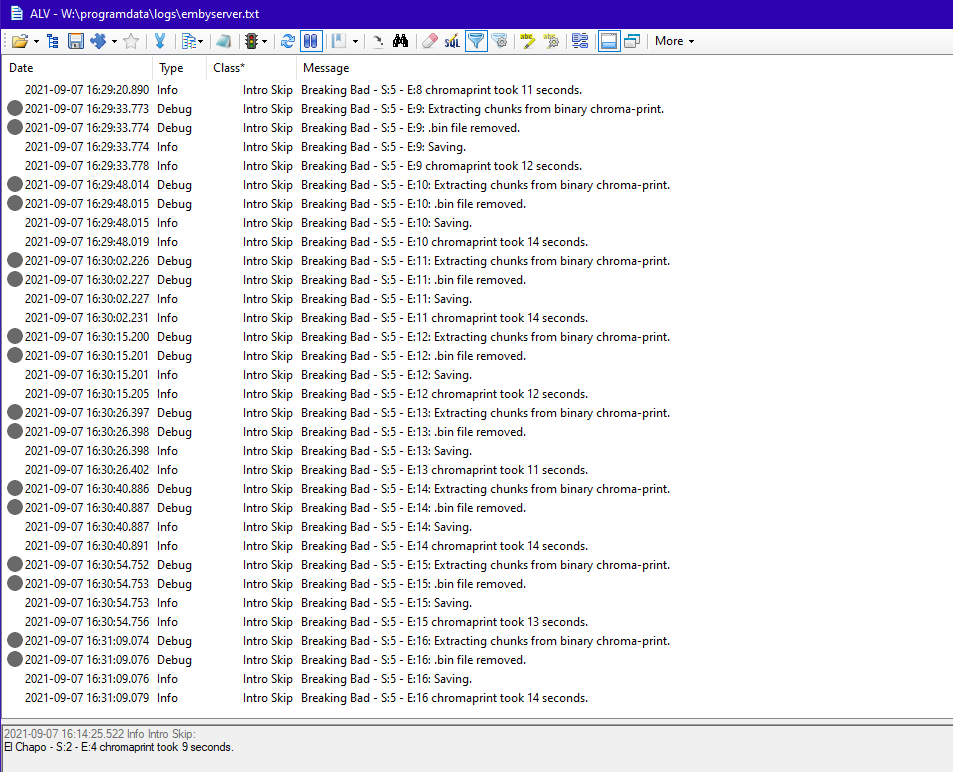Click the cascading windows icon

tap(632, 41)
